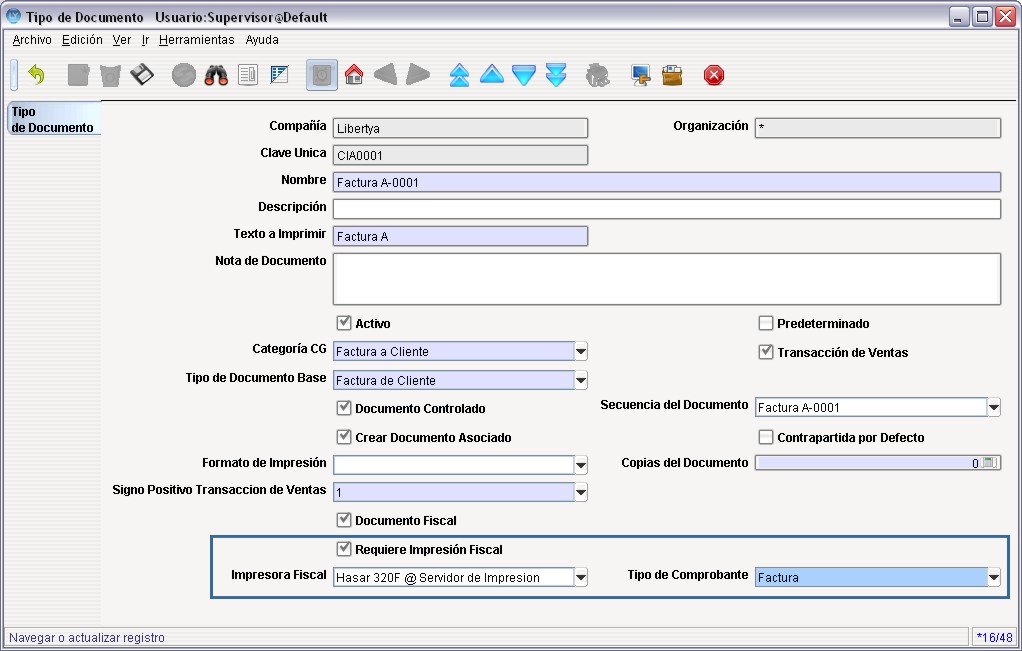Click the document with paperclip attachment icon
1022x651 pixels.
point(248,75)
